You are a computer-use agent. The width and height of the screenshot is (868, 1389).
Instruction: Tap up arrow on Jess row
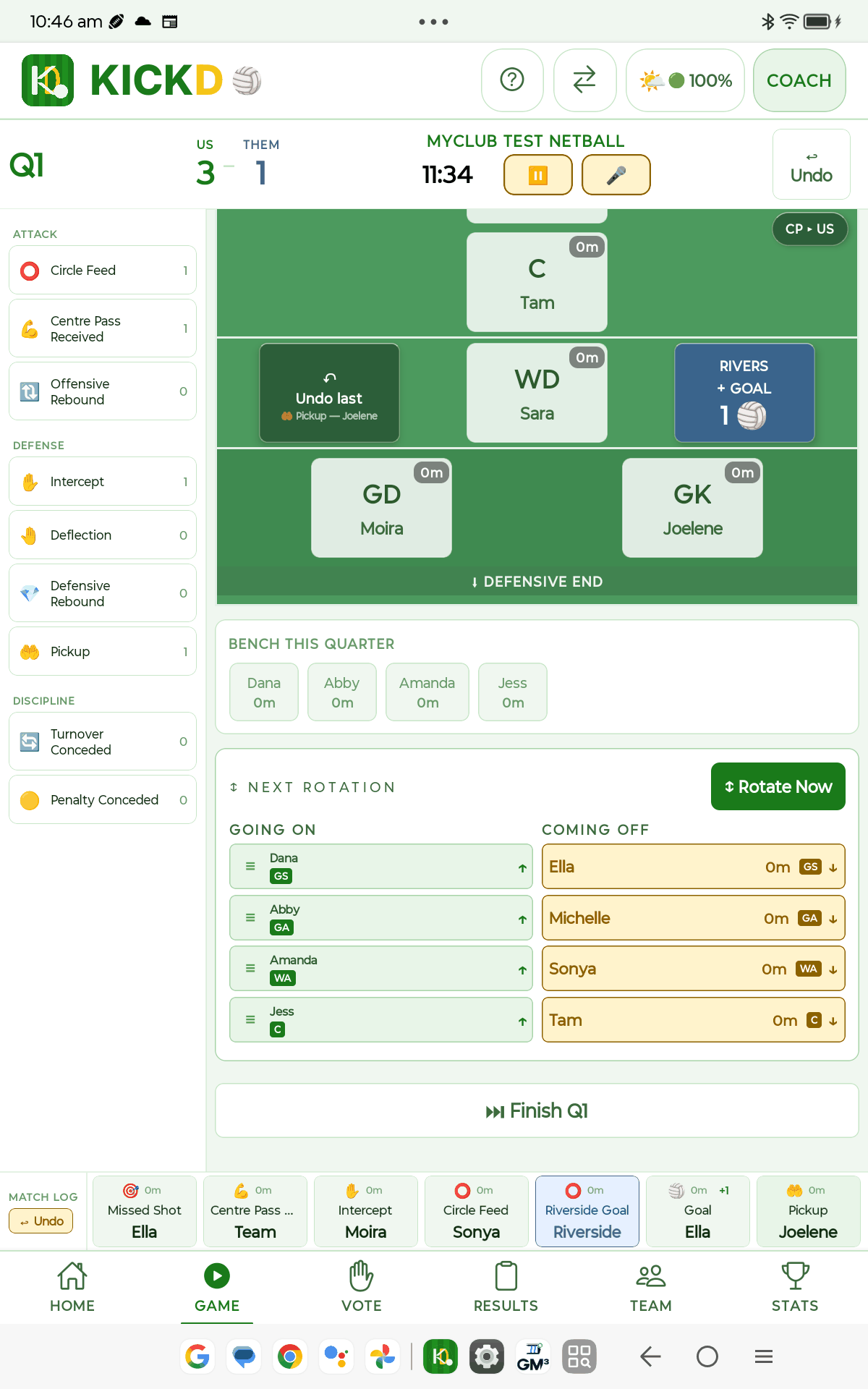pyautogui.click(x=522, y=1021)
